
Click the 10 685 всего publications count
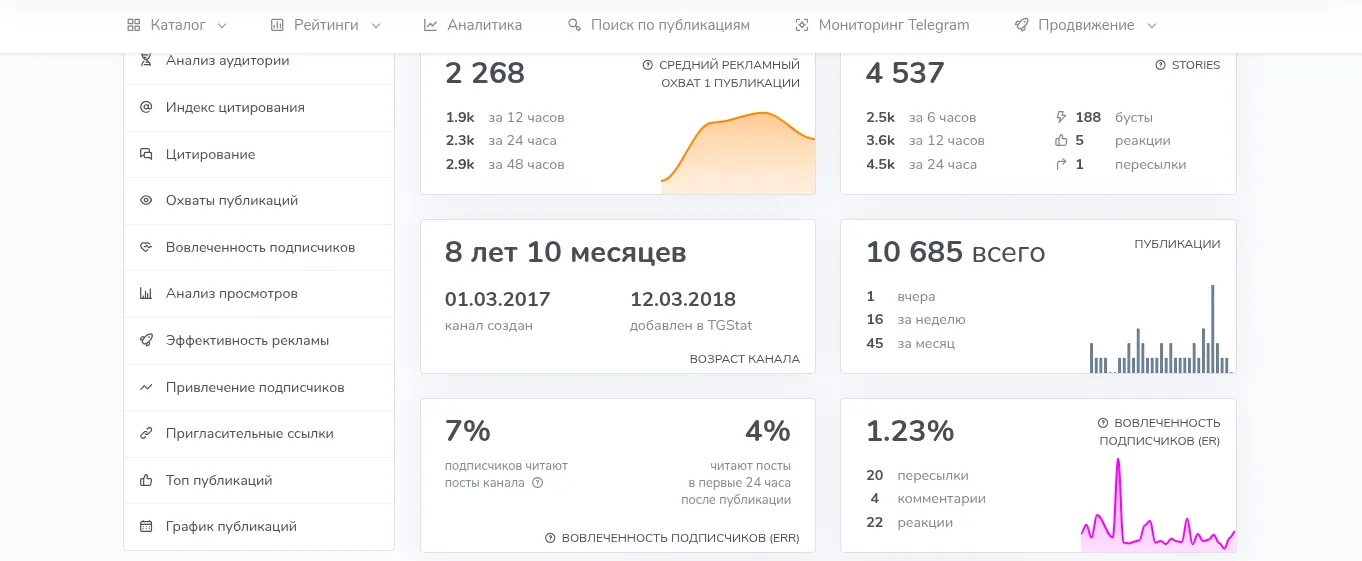(x=955, y=252)
